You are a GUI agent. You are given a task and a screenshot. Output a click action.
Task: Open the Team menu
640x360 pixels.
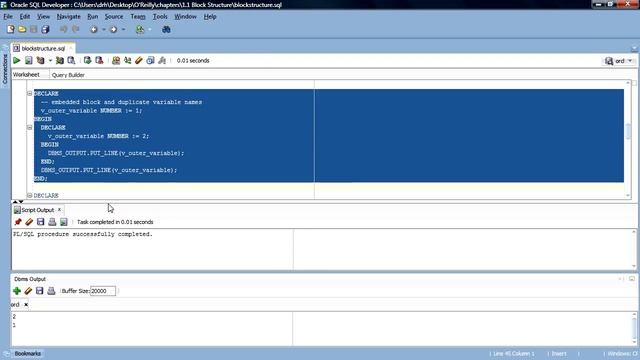pyautogui.click(x=138, y=17)
